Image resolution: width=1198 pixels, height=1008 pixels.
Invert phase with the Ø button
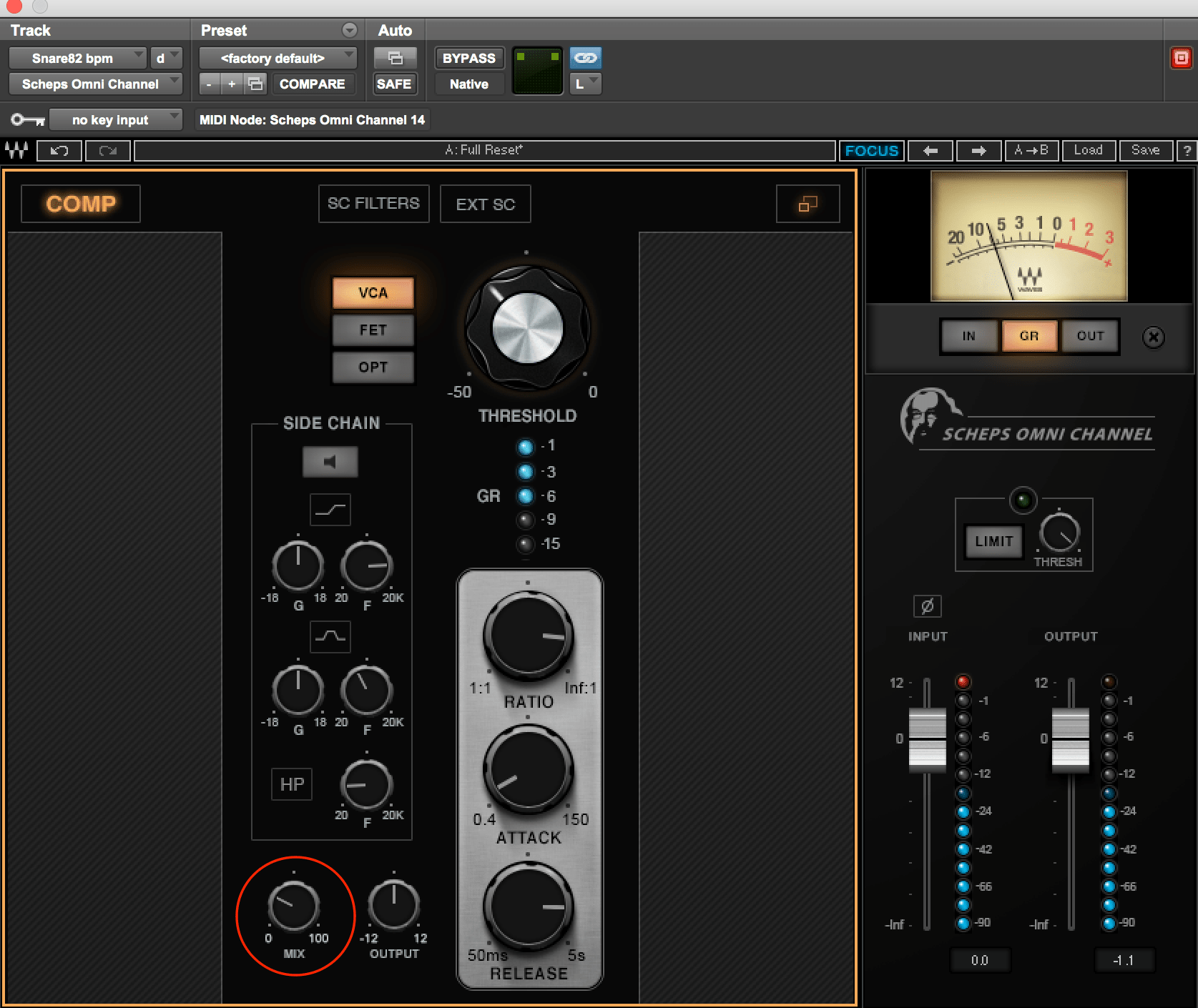click(x=927, y=606)
